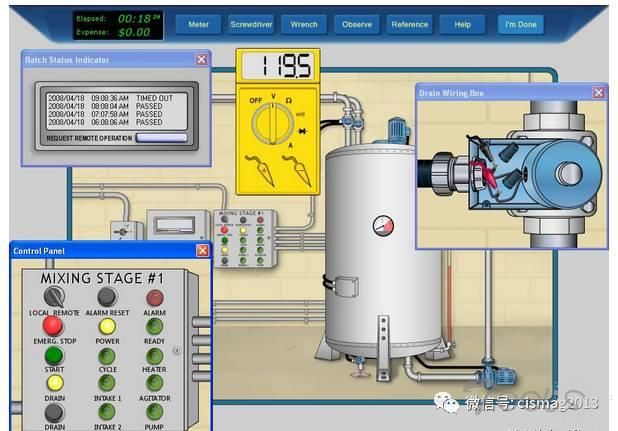Click the blue pump below the tank

[499, 377]
